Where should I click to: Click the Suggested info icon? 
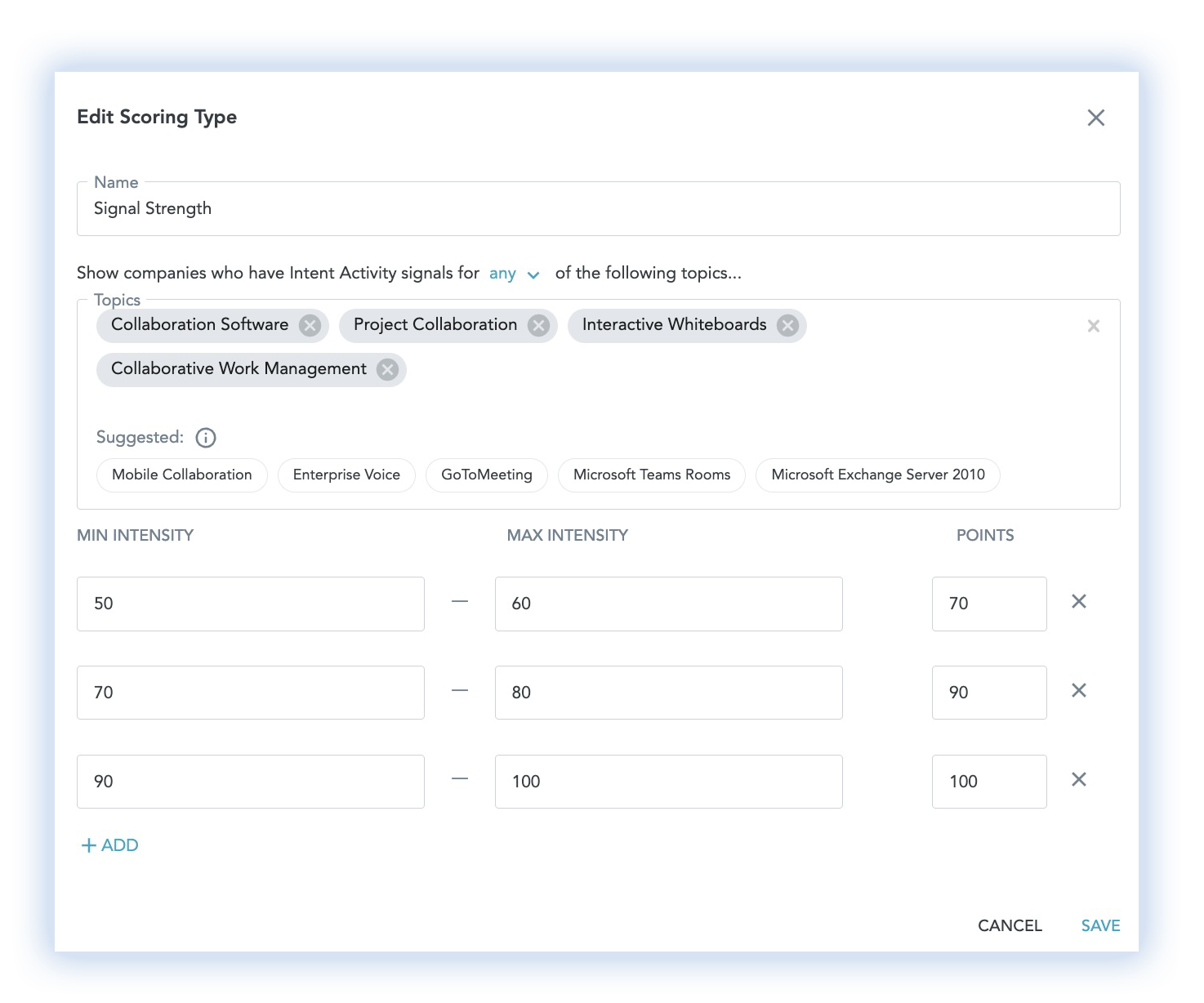coord(206,438)
